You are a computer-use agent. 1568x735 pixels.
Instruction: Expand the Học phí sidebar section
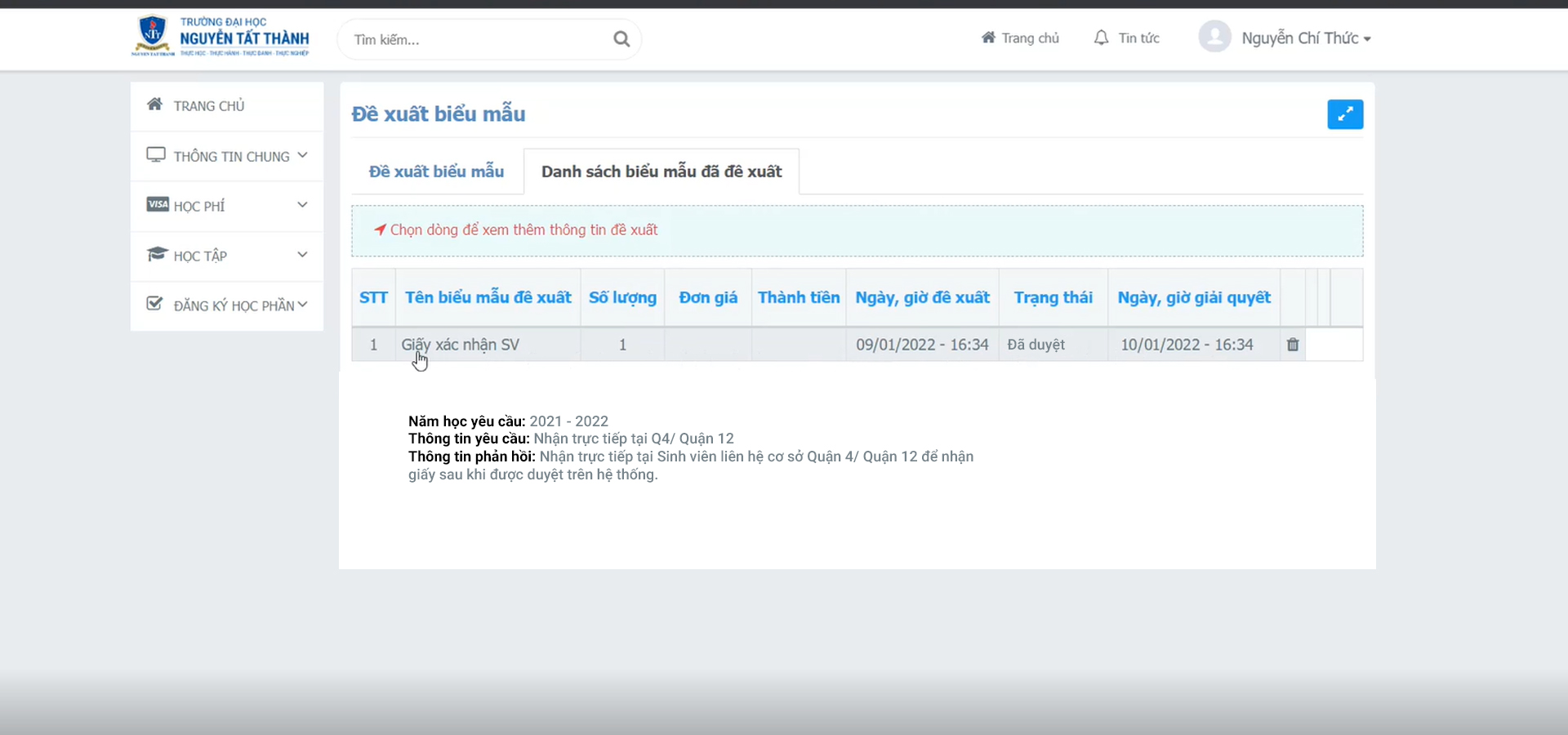point(227,206)
